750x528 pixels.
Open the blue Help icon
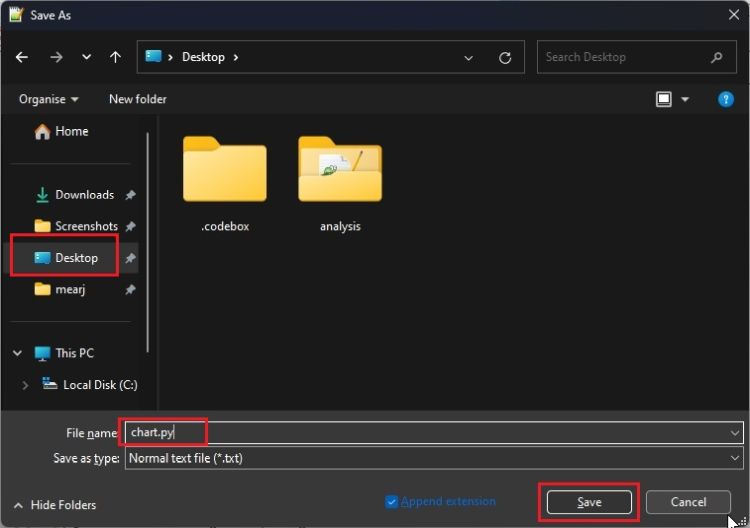point(726,99)
